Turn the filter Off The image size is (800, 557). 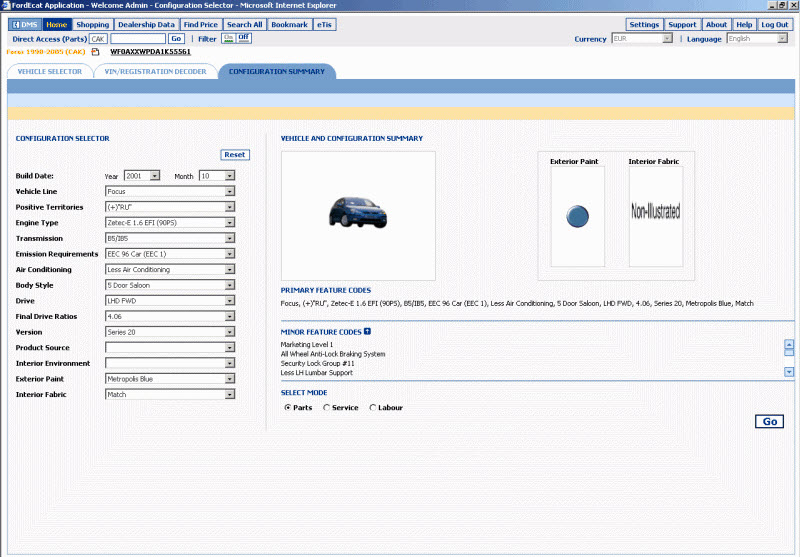pyautogui.click(x=243, y=38)
